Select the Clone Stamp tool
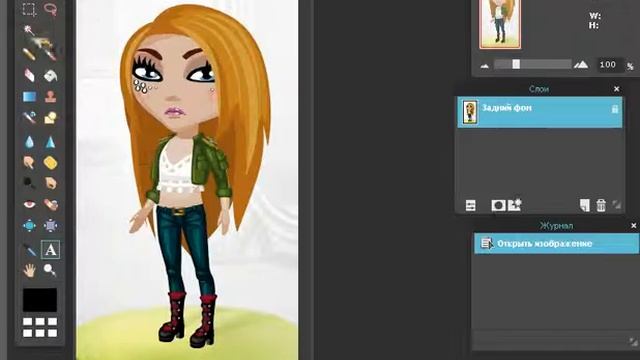This screenshot has width=640, height=360. [50, 97]
